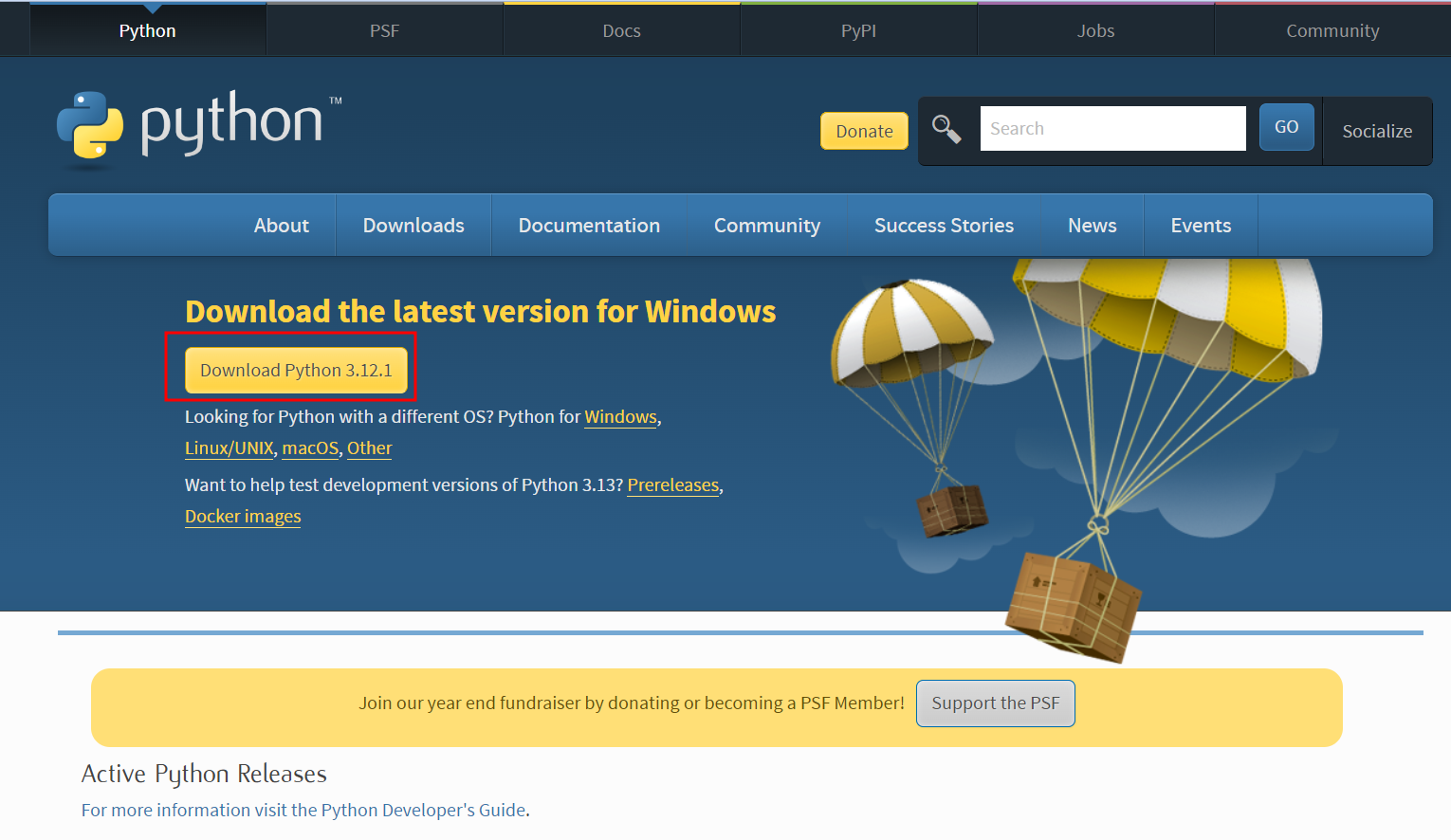Viewport: 1451px width, 840px height.
Task: Click the year end fundraiser message text
Action: click(x=632, y=703)
